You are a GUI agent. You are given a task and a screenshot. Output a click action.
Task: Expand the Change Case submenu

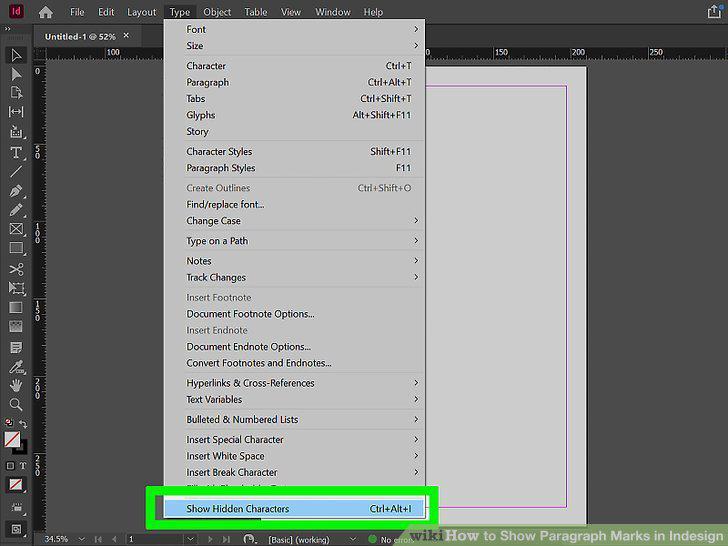294,221
